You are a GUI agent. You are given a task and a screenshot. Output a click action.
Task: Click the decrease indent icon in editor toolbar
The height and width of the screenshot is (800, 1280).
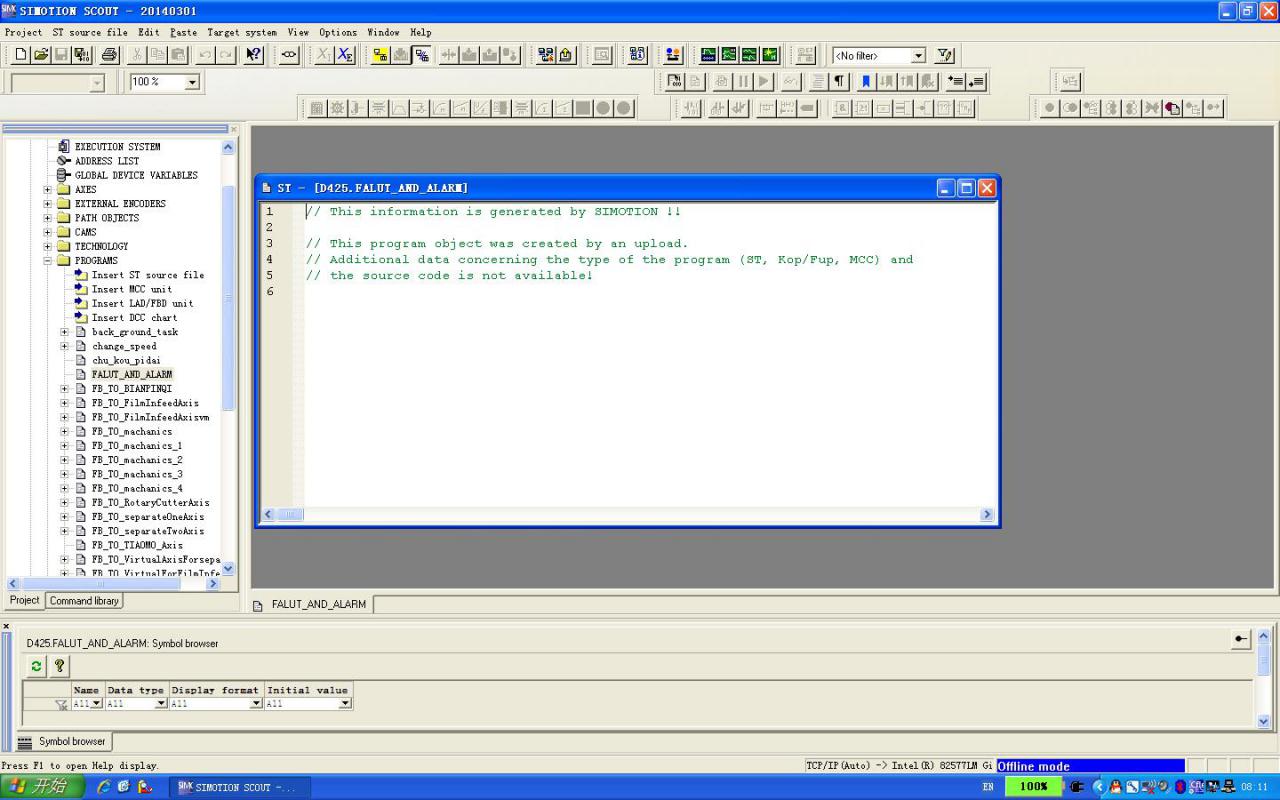point(977,82)
